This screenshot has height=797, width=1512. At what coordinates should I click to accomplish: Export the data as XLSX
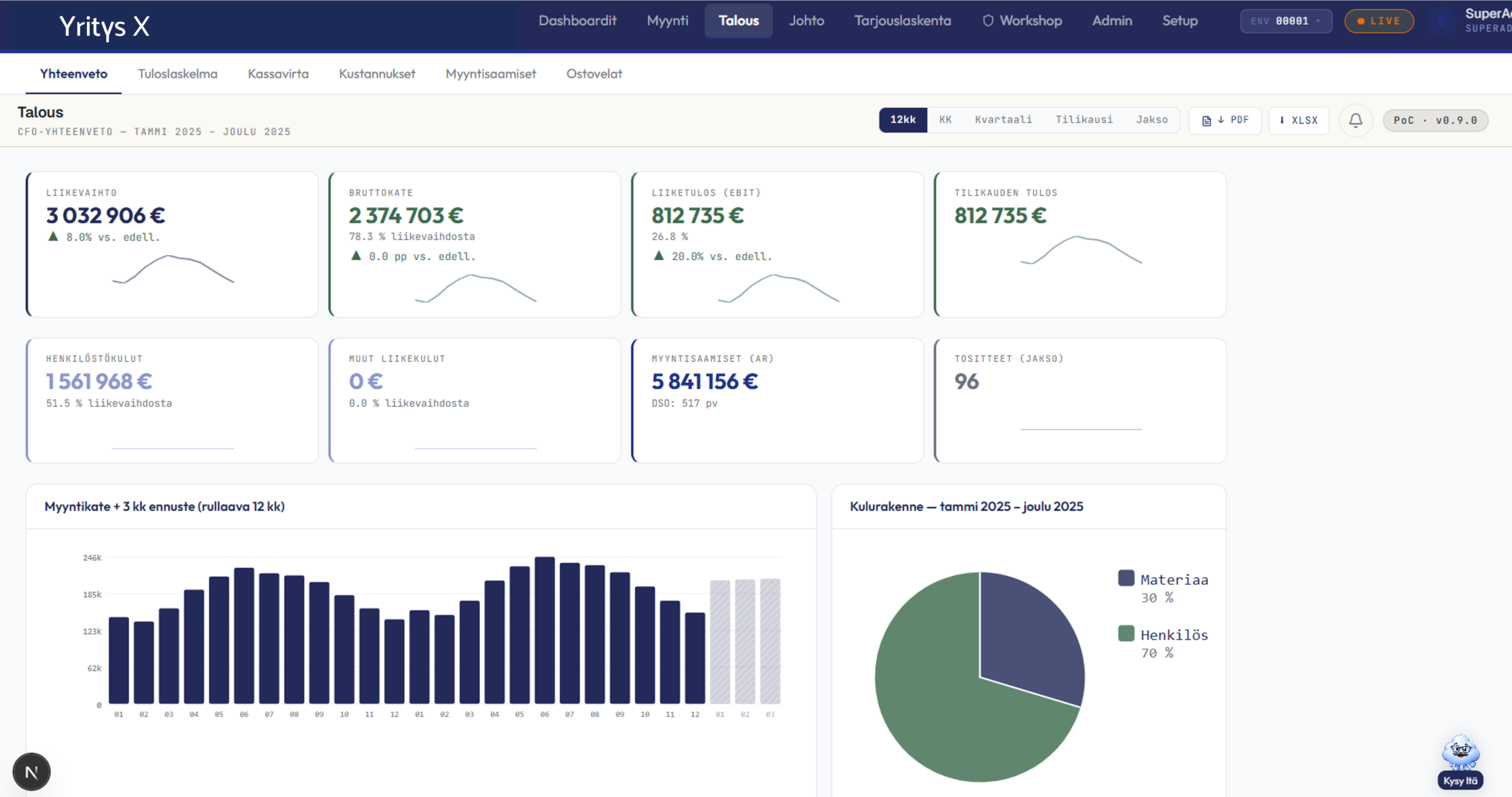tap(1299, 120)
